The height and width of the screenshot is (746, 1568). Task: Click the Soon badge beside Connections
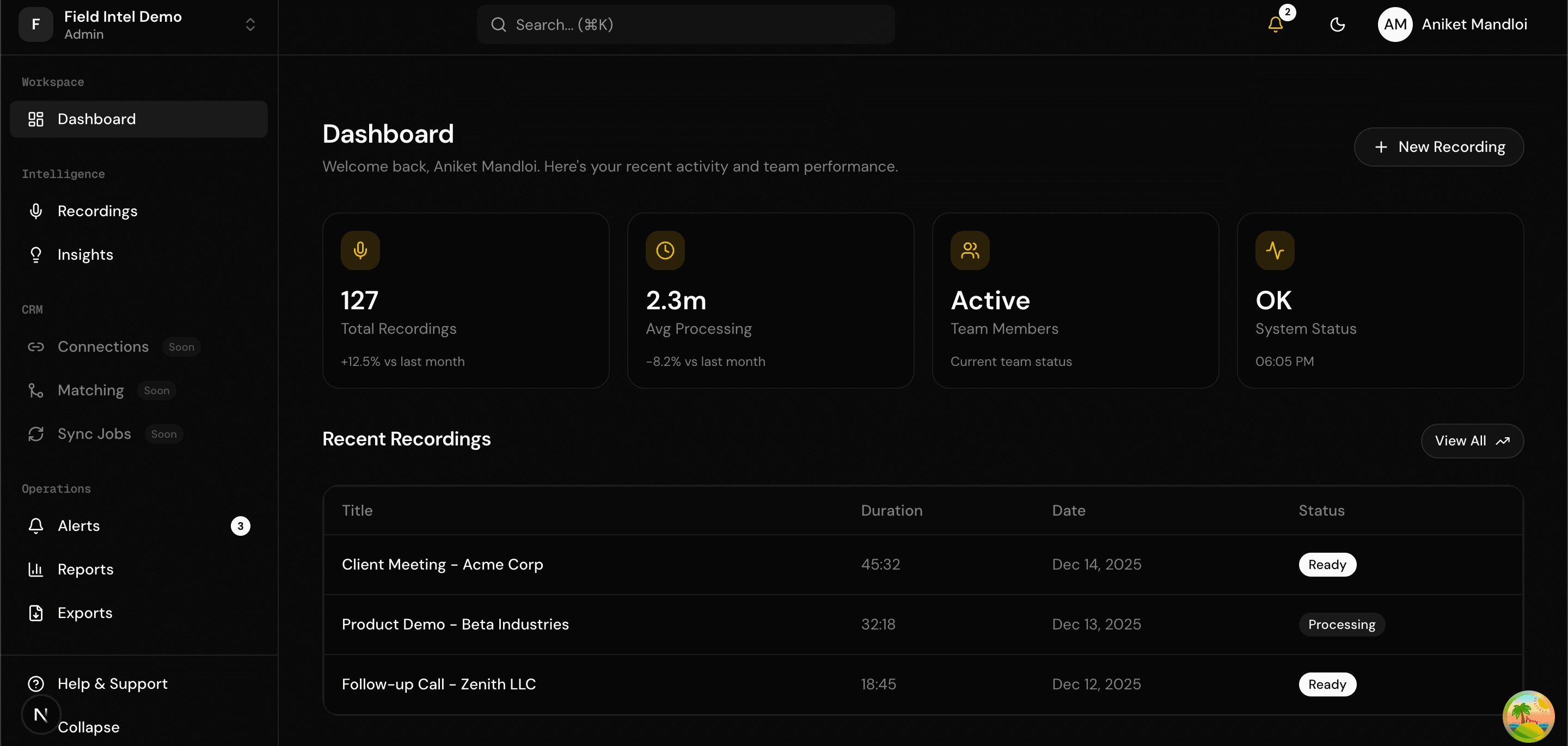181,346
